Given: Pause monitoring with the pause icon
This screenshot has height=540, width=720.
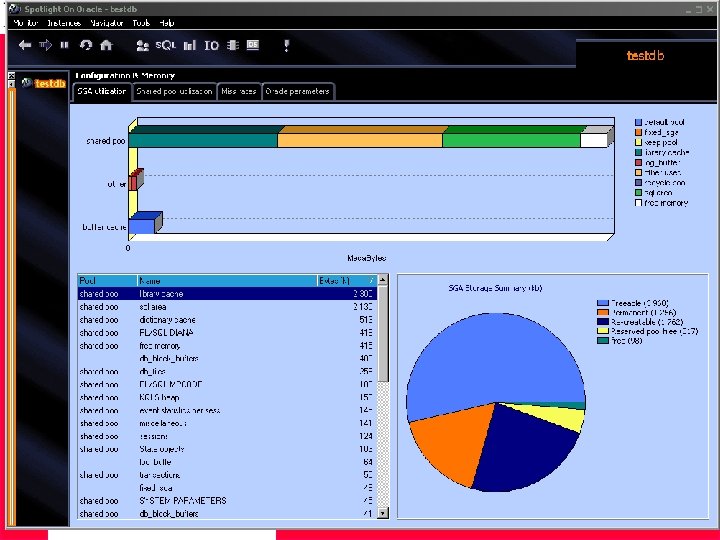Looking at the screenshot, I should coord(64,45).
